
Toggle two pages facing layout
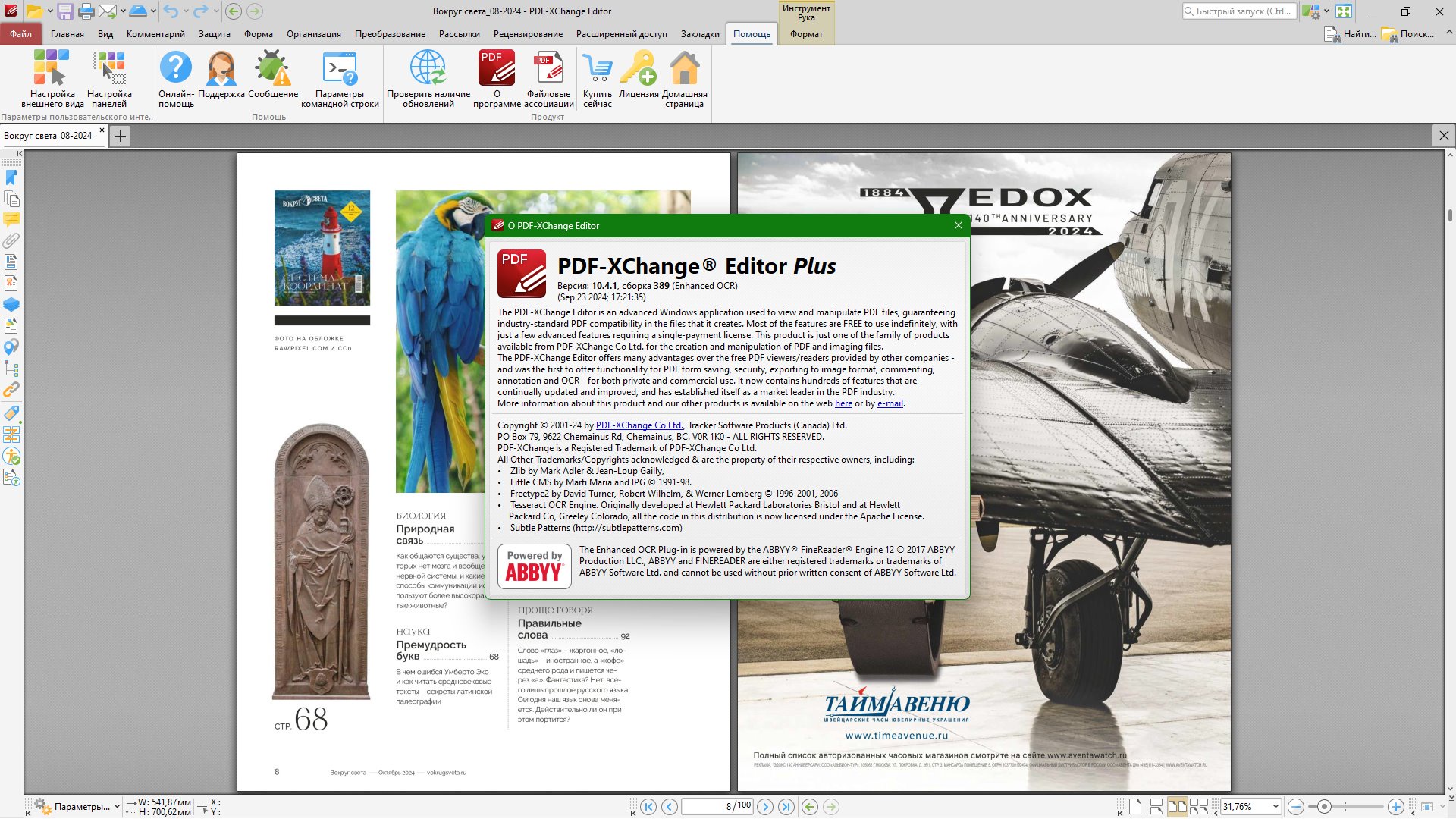click(1178, 807)
